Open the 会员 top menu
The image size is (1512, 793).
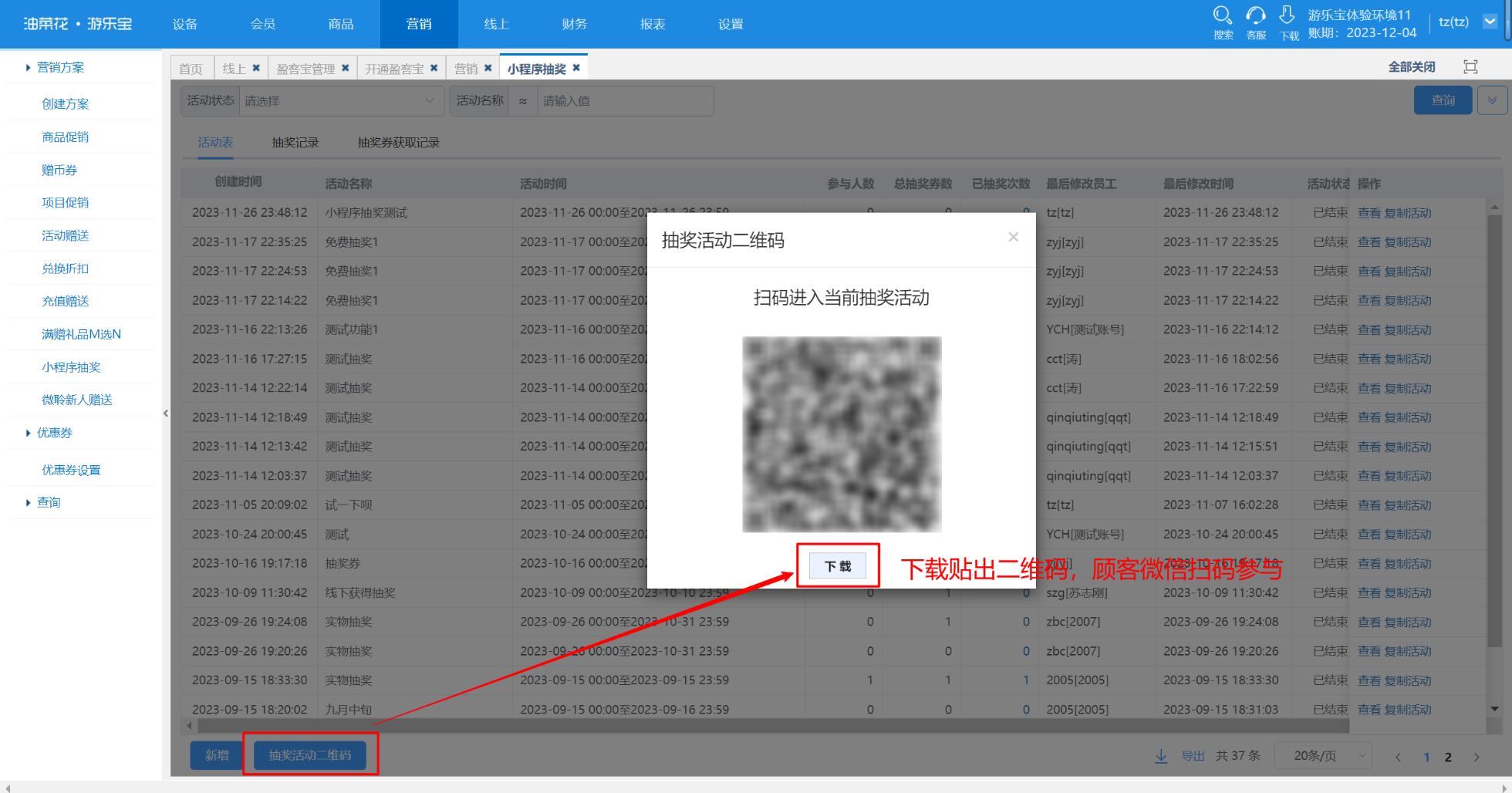click(x=263, y=24)
